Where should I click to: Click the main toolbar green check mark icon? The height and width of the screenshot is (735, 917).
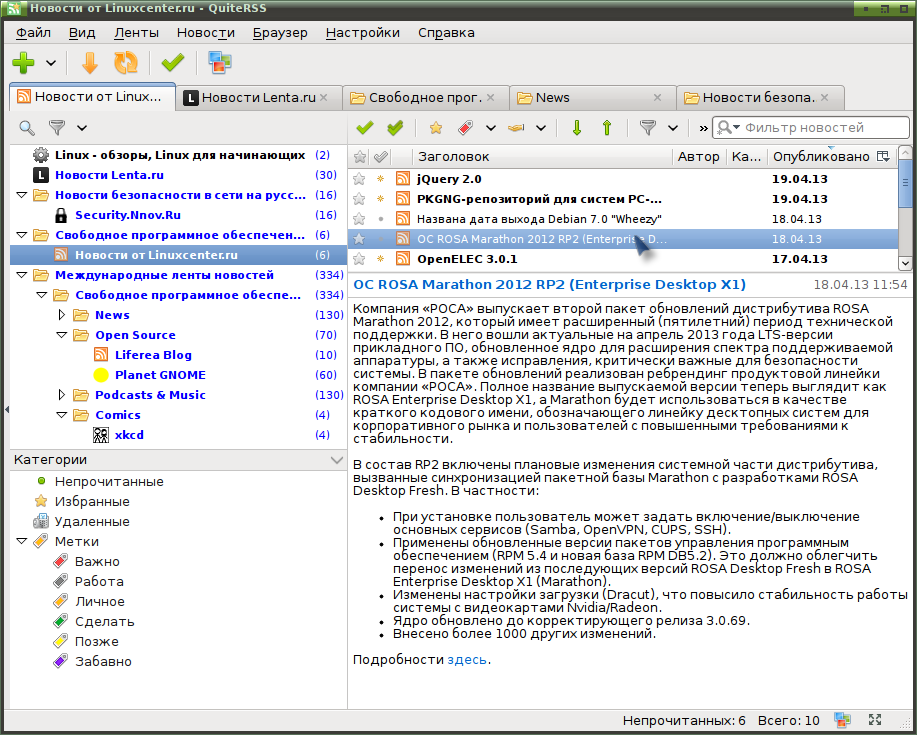(173, 63)
